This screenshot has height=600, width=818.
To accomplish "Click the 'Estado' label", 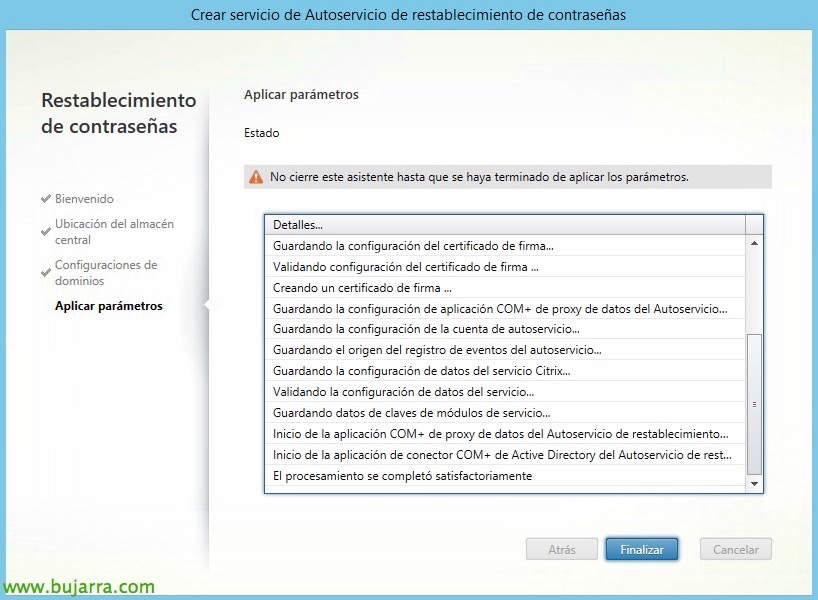I will point(261,133).
